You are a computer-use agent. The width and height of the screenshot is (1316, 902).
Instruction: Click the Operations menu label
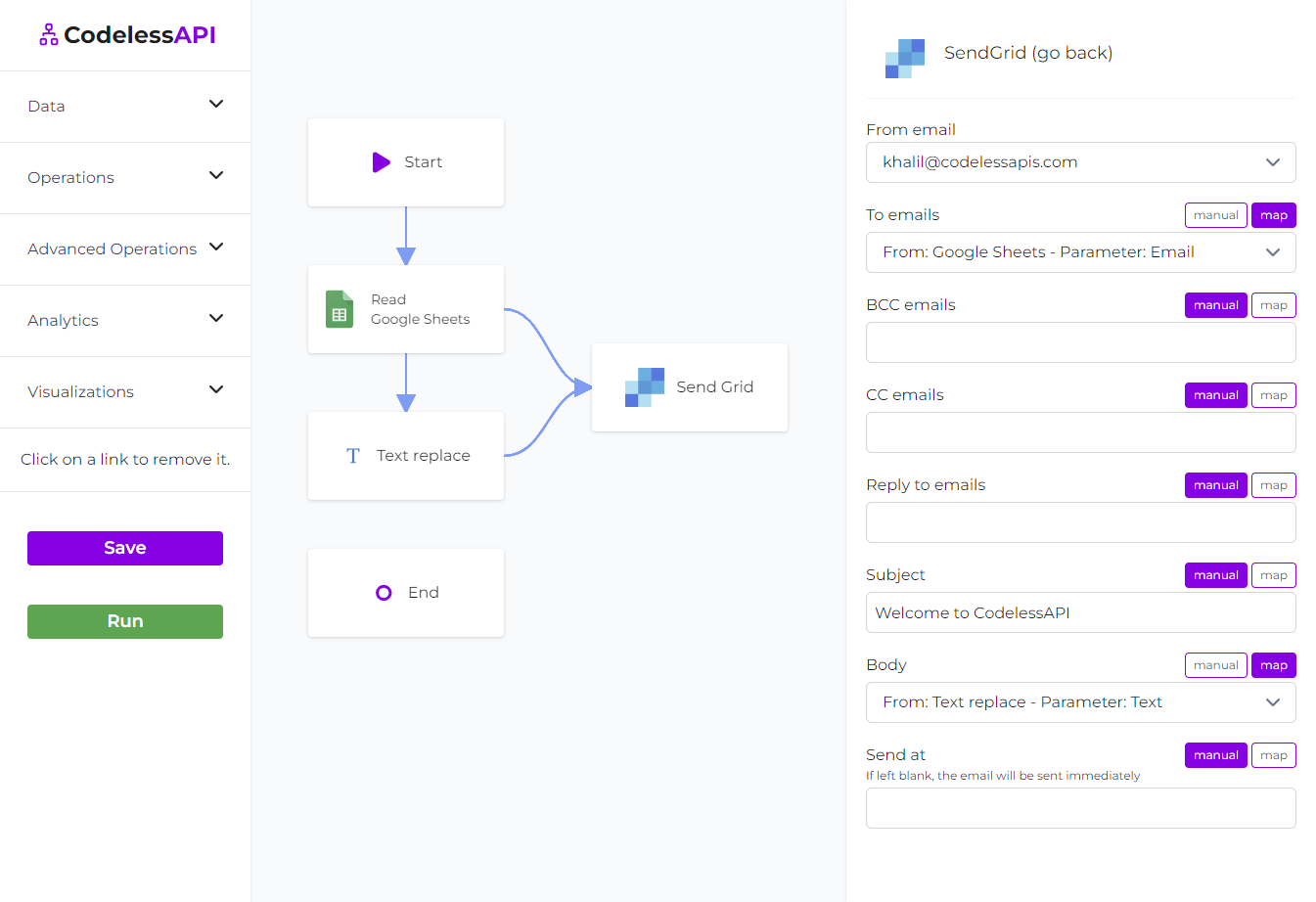click(x=70, y=178)
